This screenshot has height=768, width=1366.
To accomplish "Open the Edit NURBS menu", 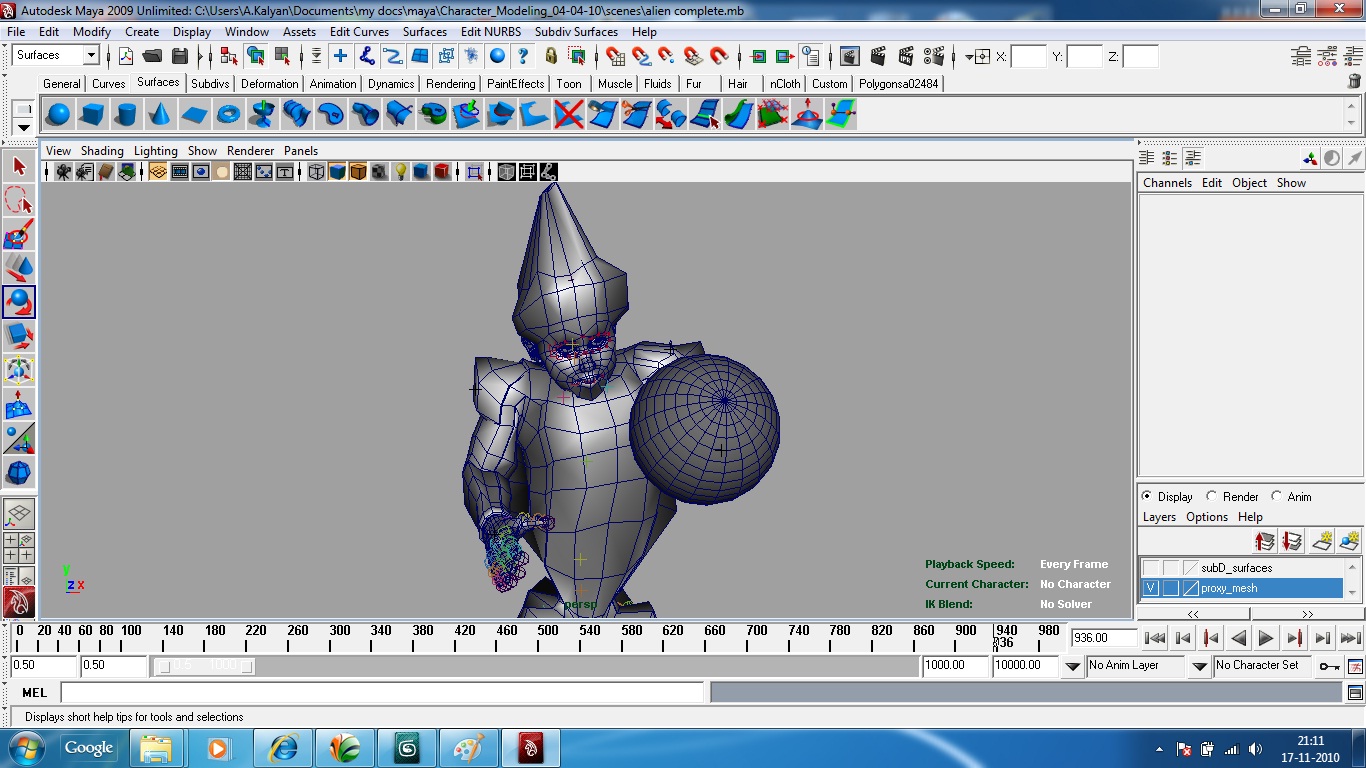I will [x=490, y=32].
